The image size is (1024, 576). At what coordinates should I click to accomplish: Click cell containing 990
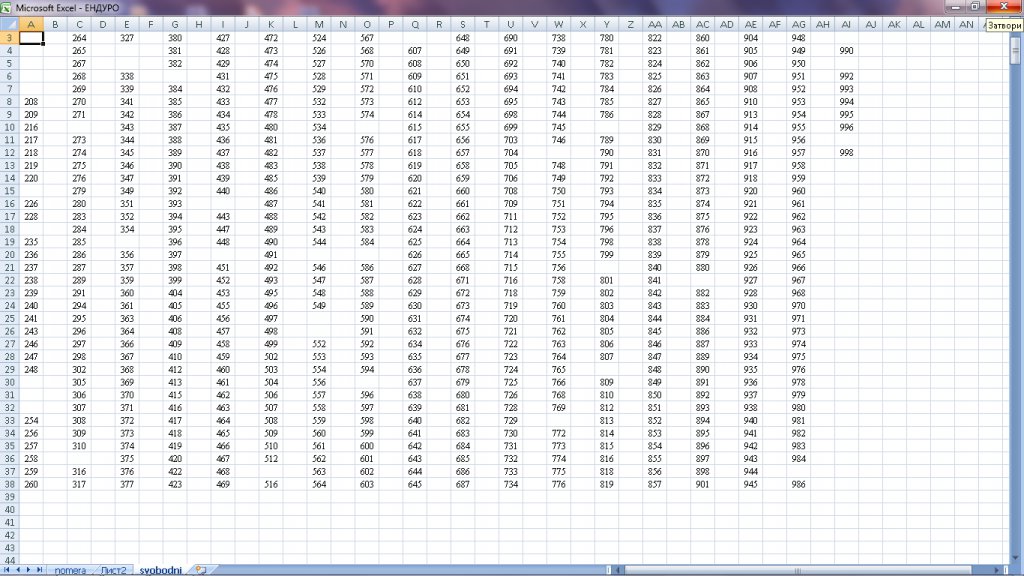[847, 51]
